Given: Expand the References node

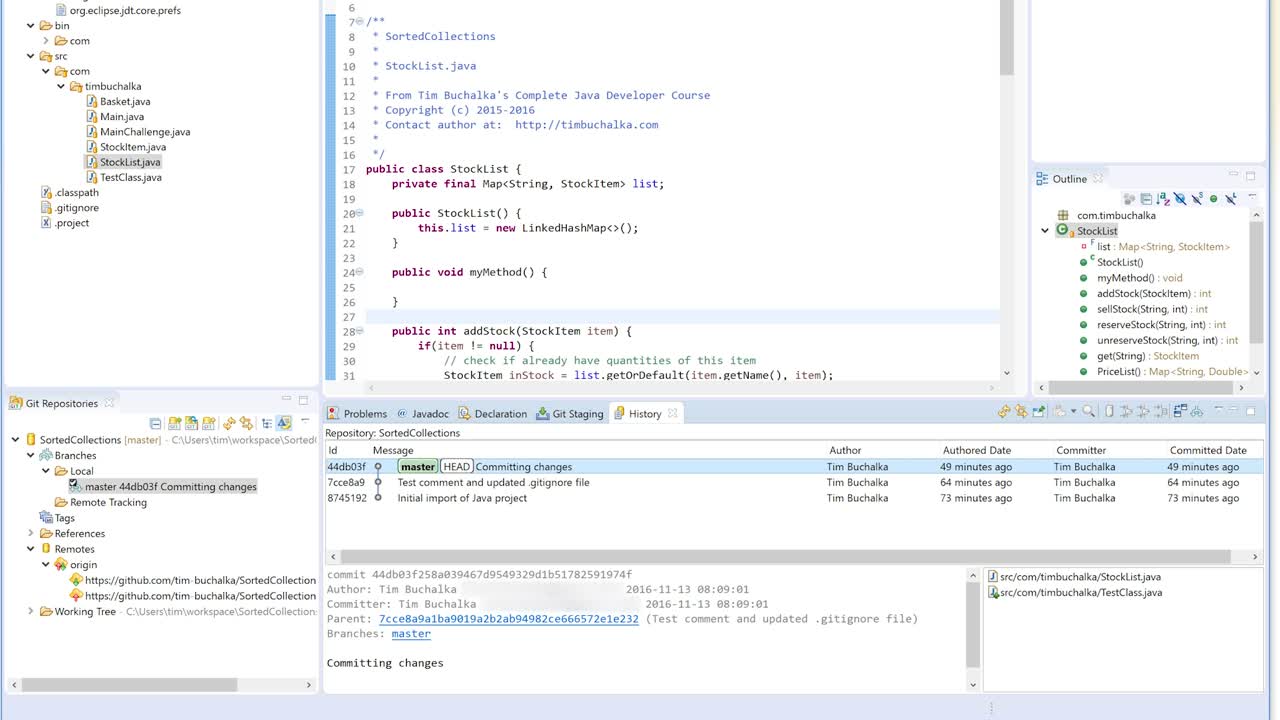Looking at the screenshot, I should 31,534.
